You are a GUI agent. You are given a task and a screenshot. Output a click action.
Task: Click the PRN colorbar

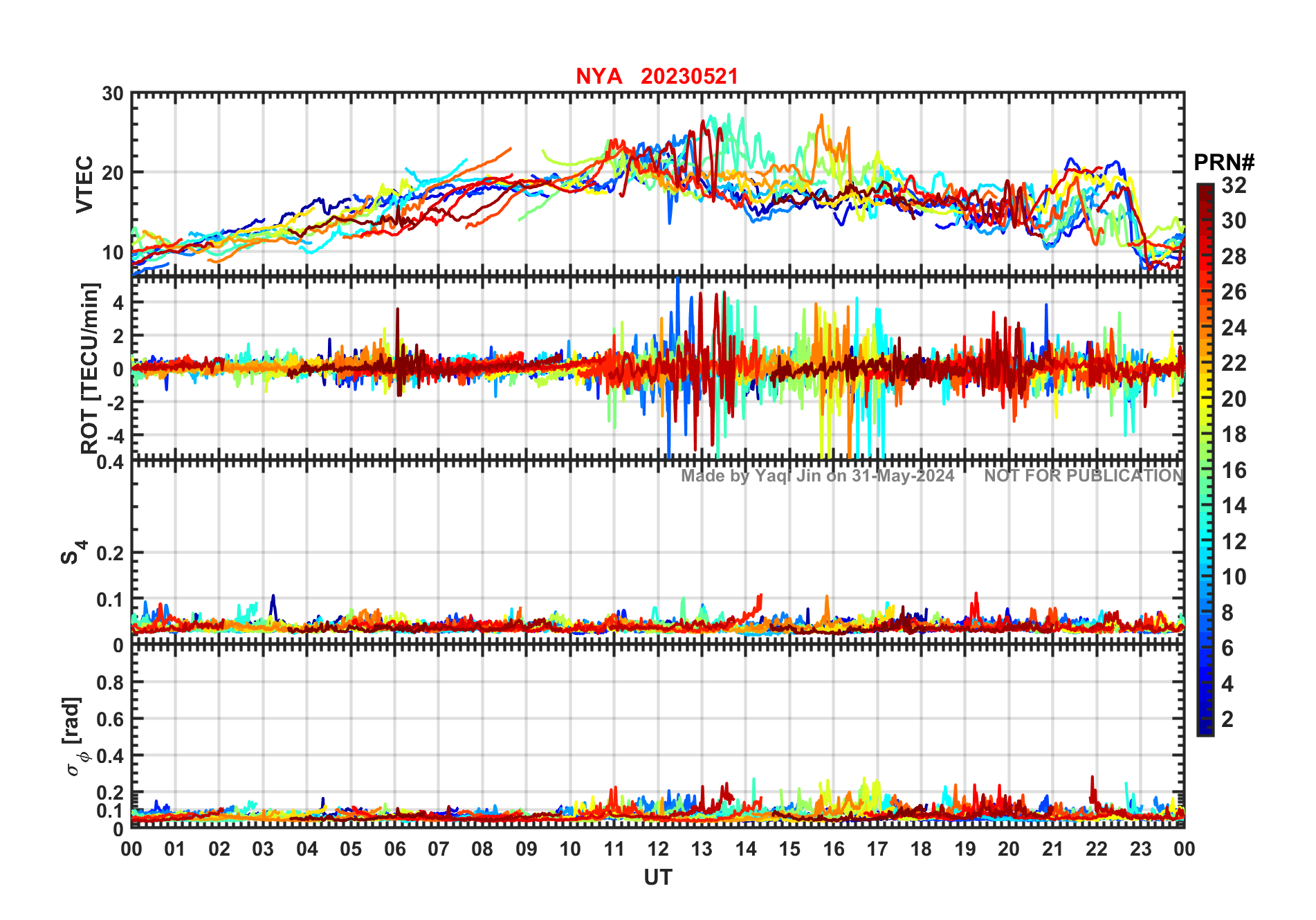(x=1205, y=460)
